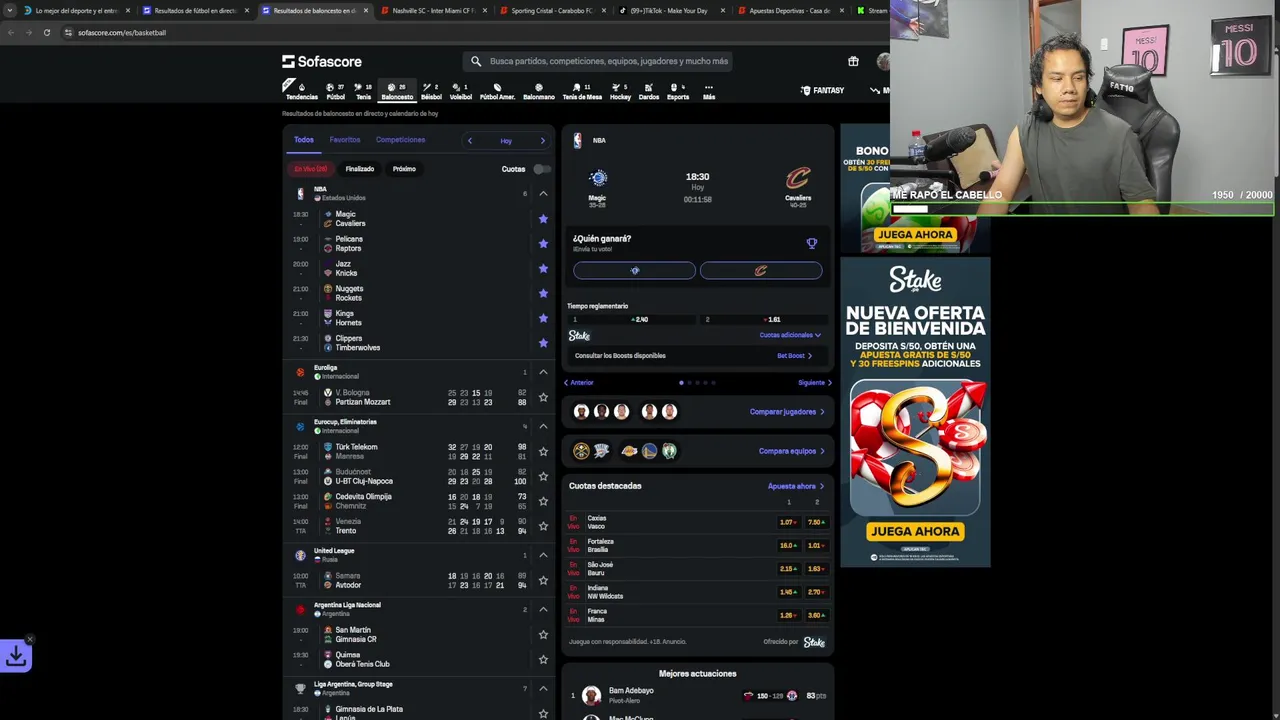
Task: Open Bam Adebayo top performance row
Action: point(698,695)
